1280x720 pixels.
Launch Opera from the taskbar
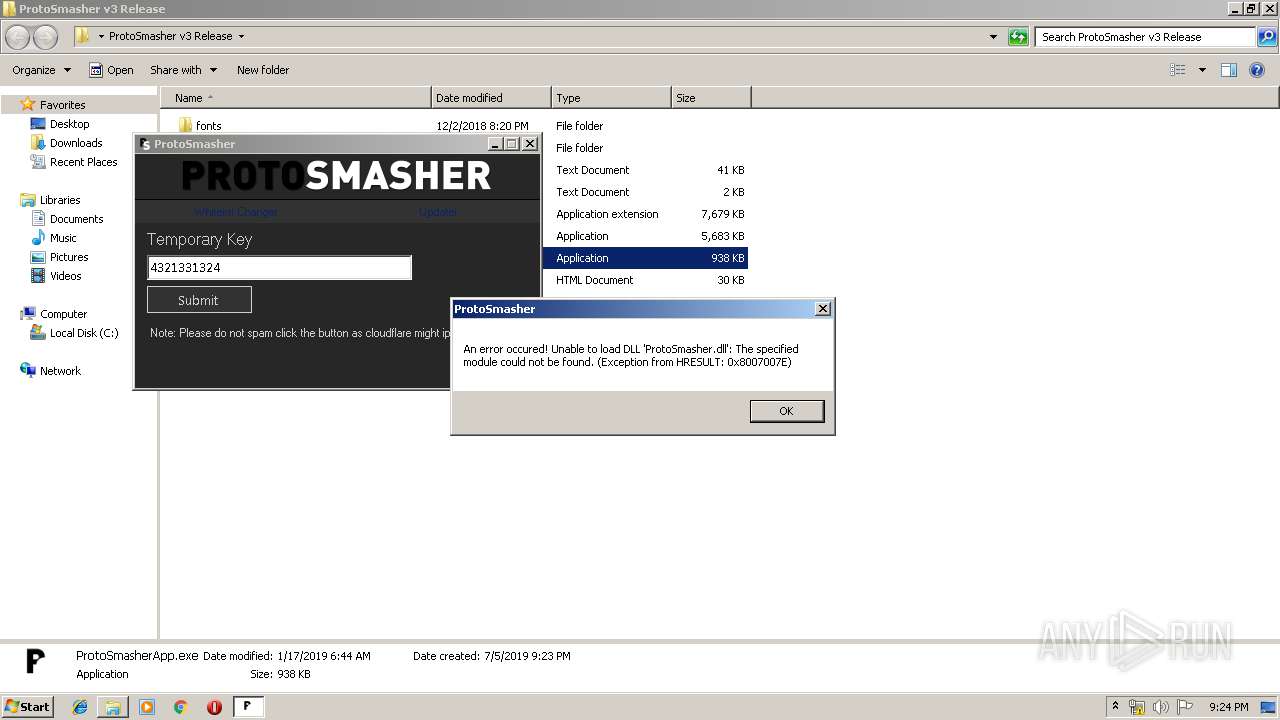coord(214,707)
